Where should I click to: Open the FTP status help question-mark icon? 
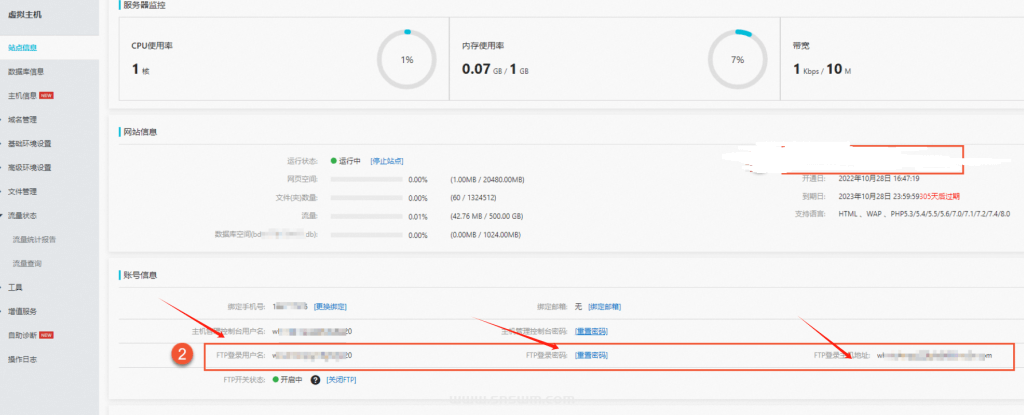click(315, 380)
